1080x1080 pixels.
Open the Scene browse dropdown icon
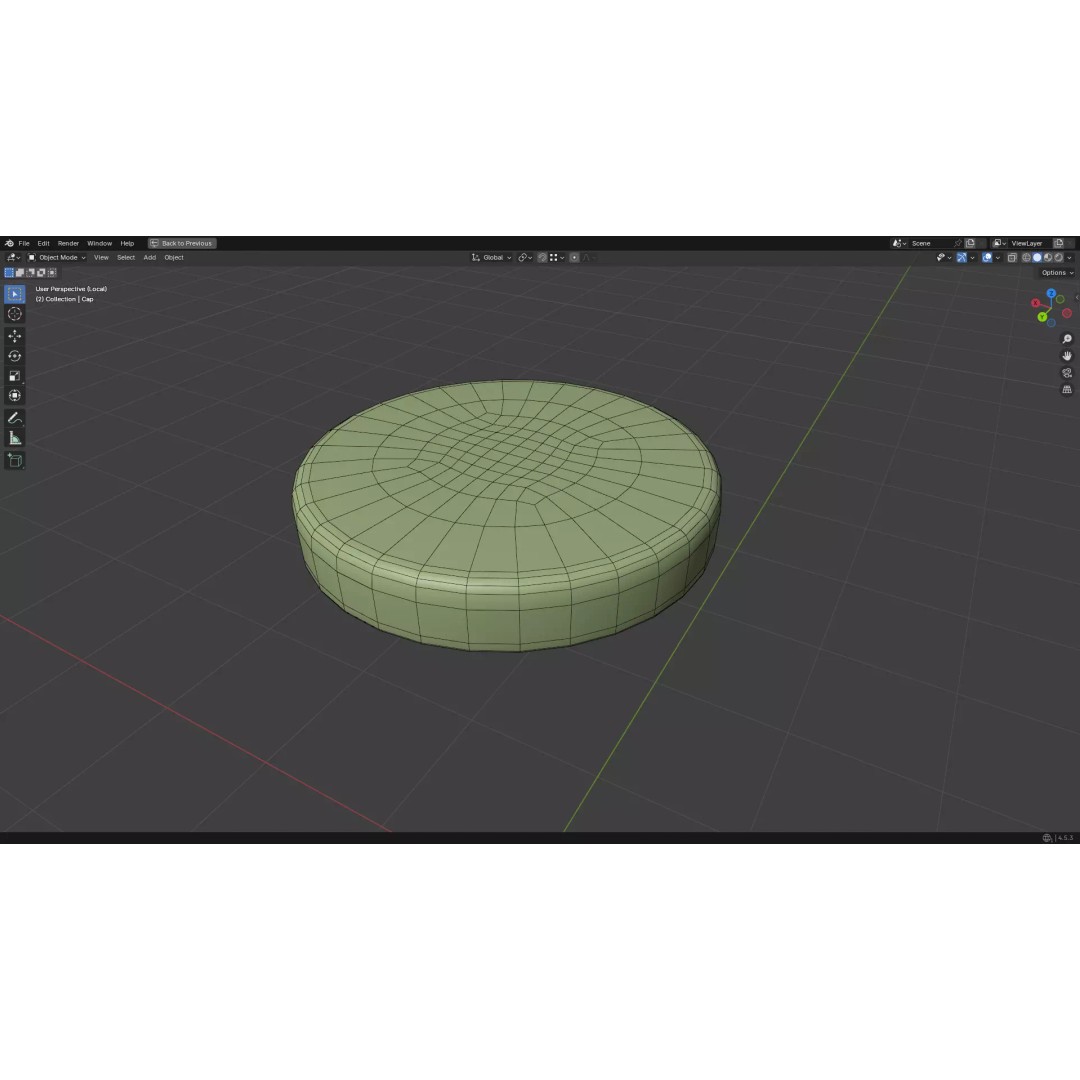tap(899, 243)
